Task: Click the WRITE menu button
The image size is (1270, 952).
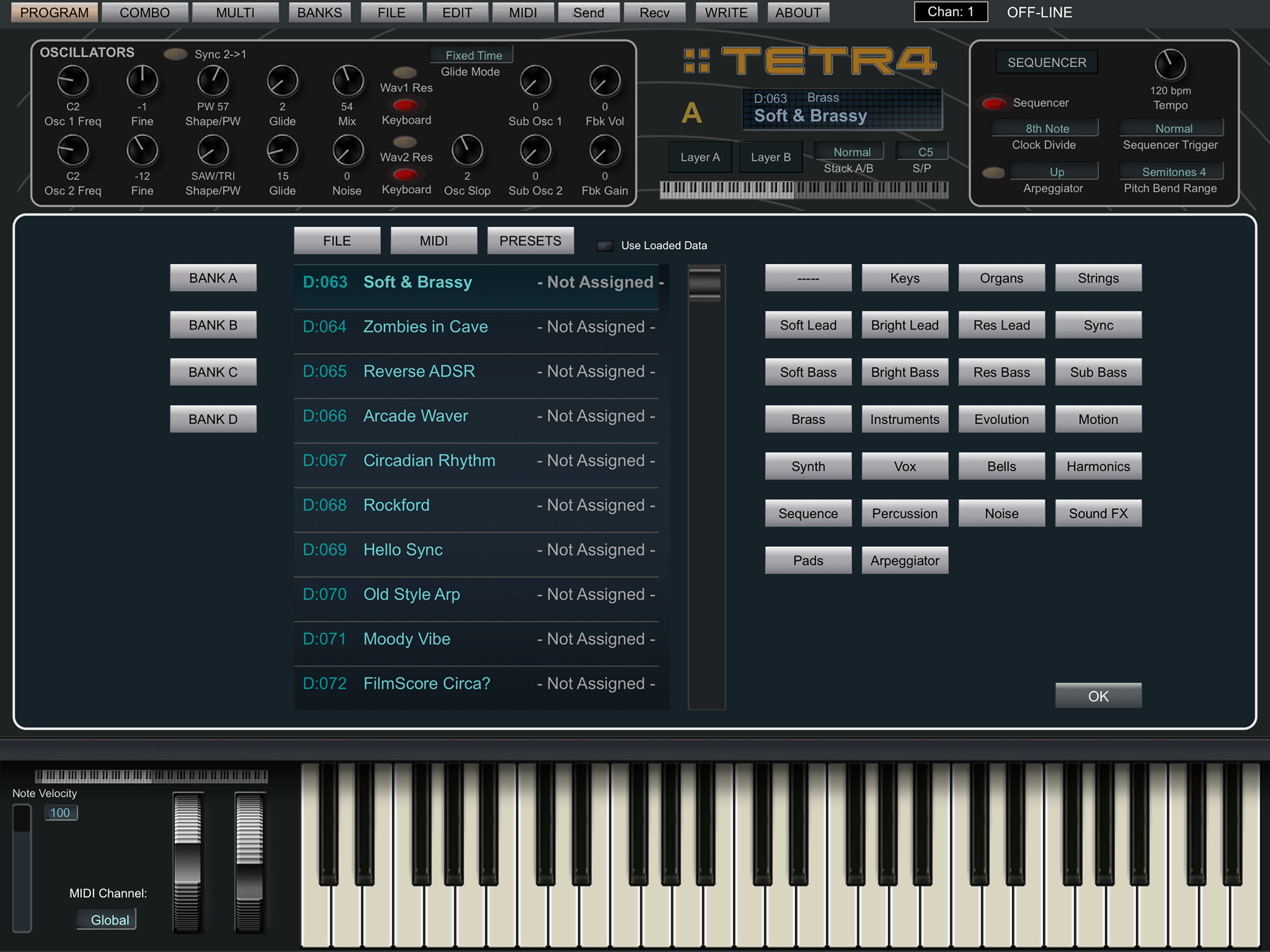Action: click(726, 13)
